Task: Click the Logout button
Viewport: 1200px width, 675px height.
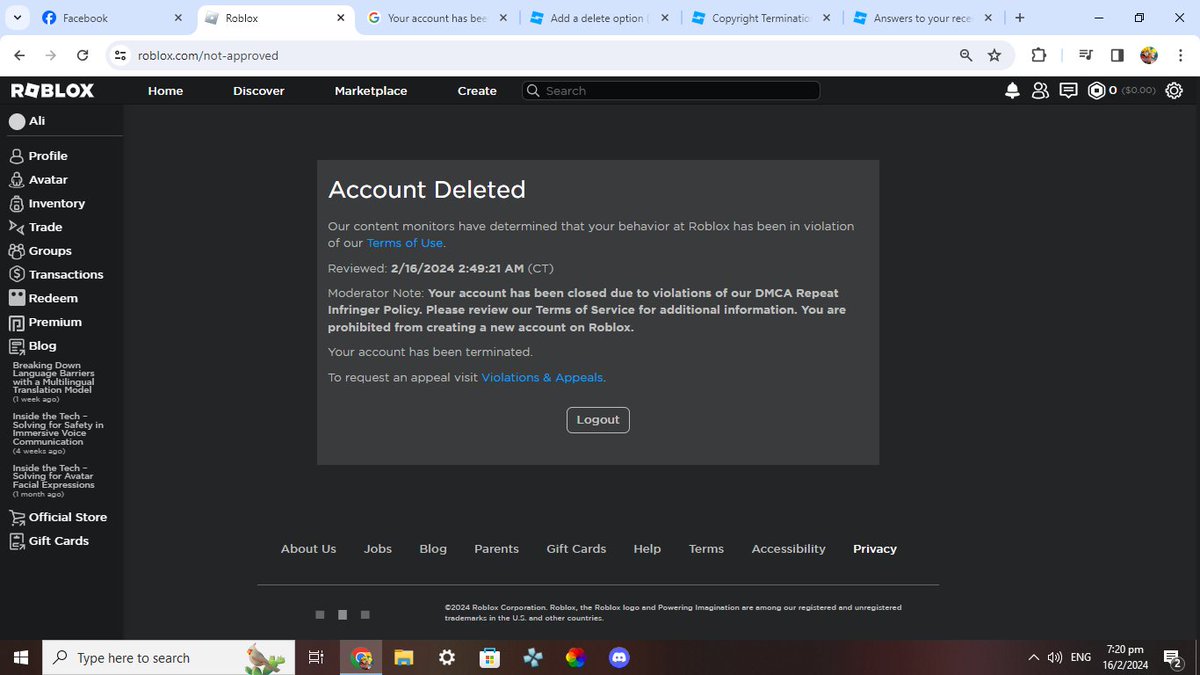Action: coord(598,420)
